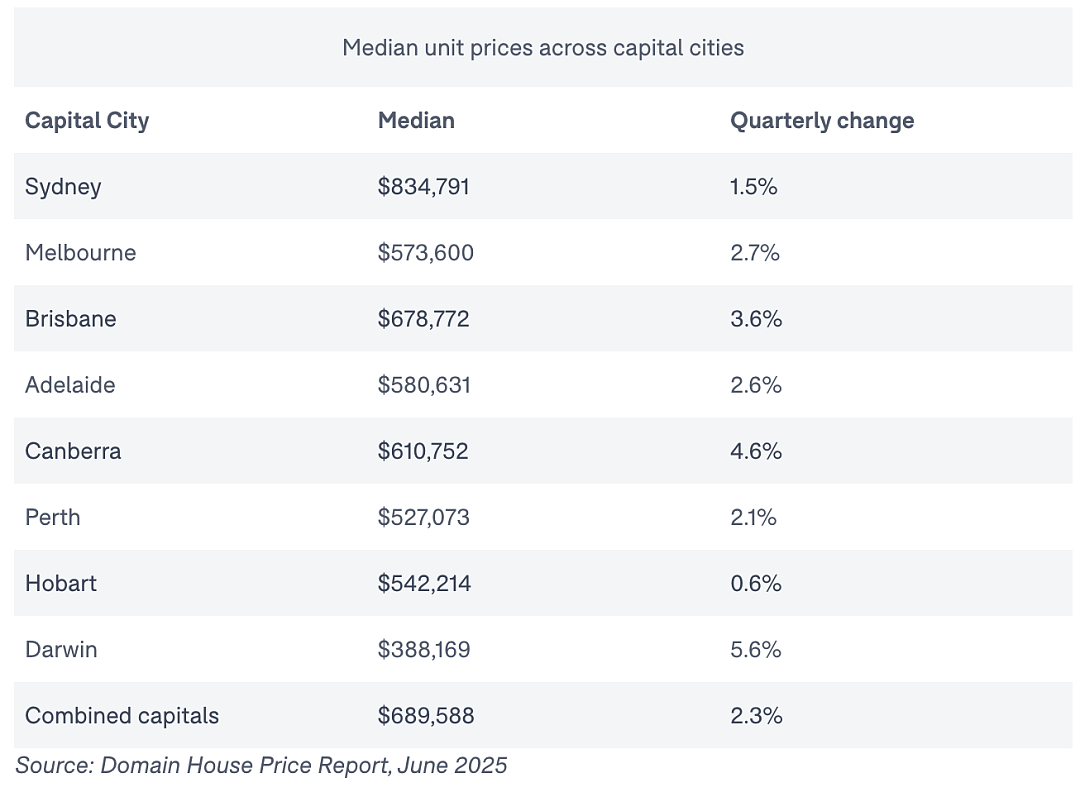This screenshot has height=792, width=1080.
Task: Select the Combined capitals row label
Action: click(x=122, y=716)
